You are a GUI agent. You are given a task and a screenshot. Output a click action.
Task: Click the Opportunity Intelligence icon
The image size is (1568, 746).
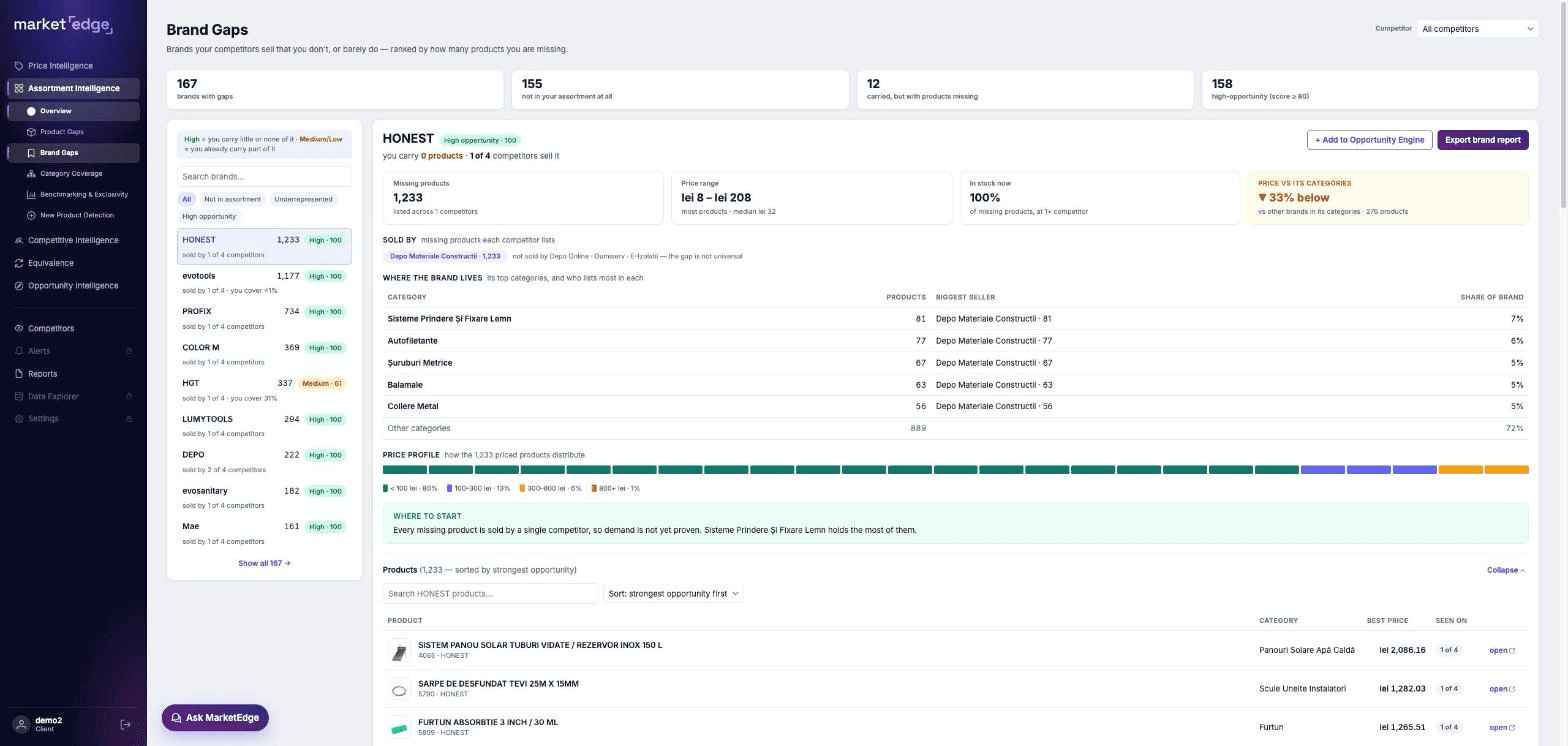tap(19, 286)
